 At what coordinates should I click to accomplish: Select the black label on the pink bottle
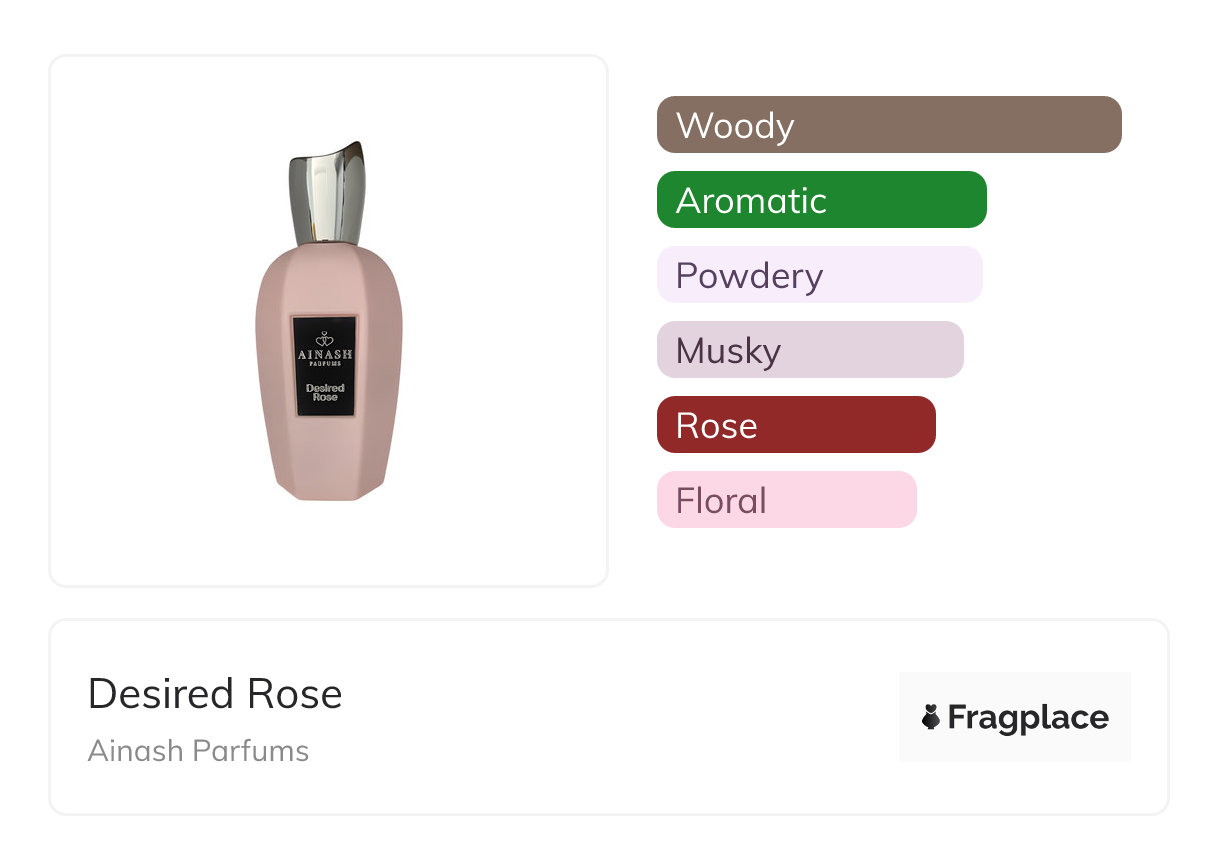325,366
